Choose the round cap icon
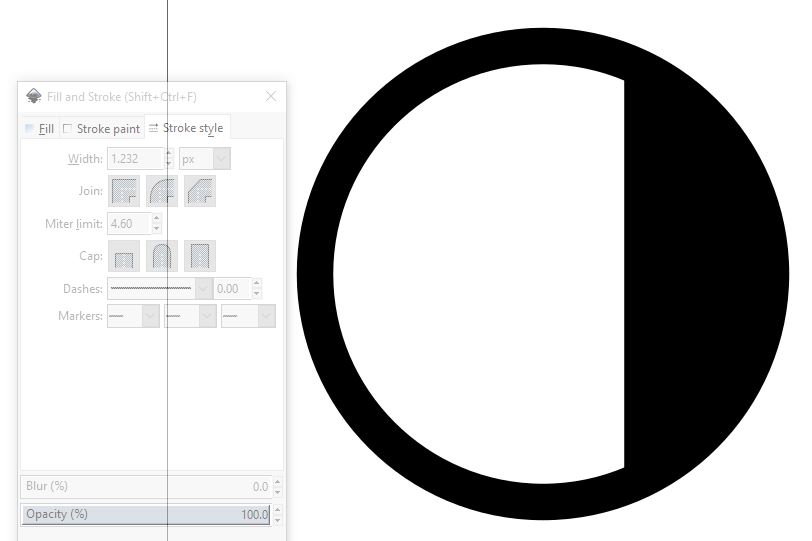The width and height of the screenshot is (812, 541). click(x=162, y=256)
